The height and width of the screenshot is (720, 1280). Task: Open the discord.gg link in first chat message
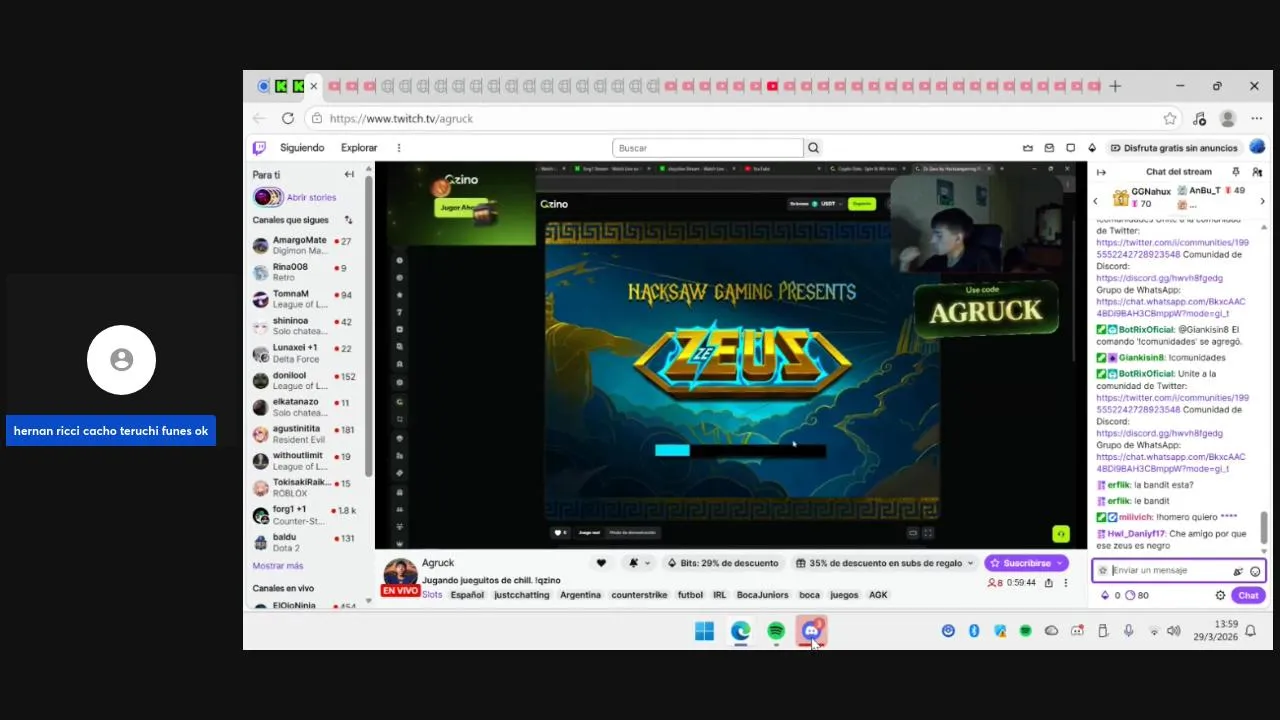[1159, 278]
